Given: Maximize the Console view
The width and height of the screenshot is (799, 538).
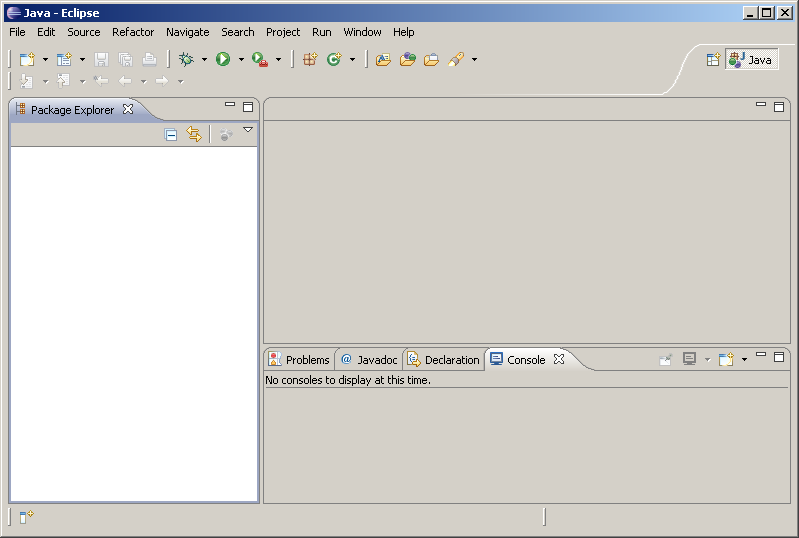Looking at the screenshot, I should 779,357.
